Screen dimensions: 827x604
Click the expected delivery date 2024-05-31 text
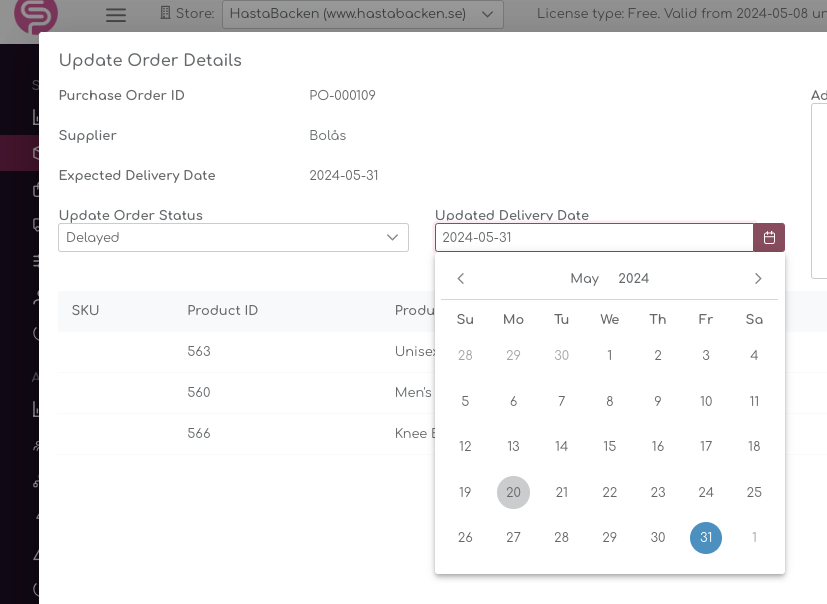(x=344, y=176)
